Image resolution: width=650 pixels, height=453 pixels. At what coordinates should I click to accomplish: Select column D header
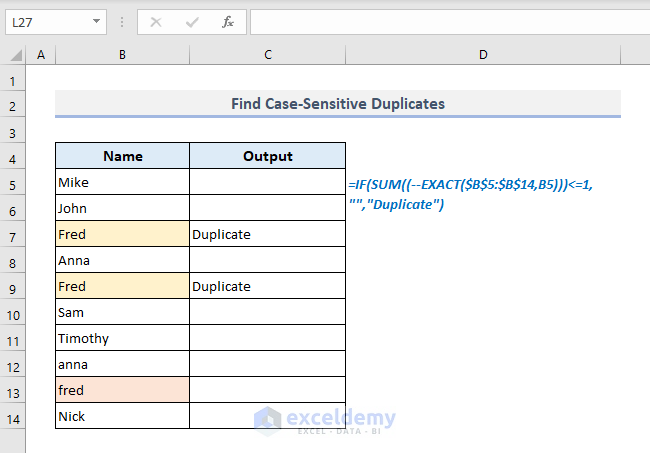[483, 55]
